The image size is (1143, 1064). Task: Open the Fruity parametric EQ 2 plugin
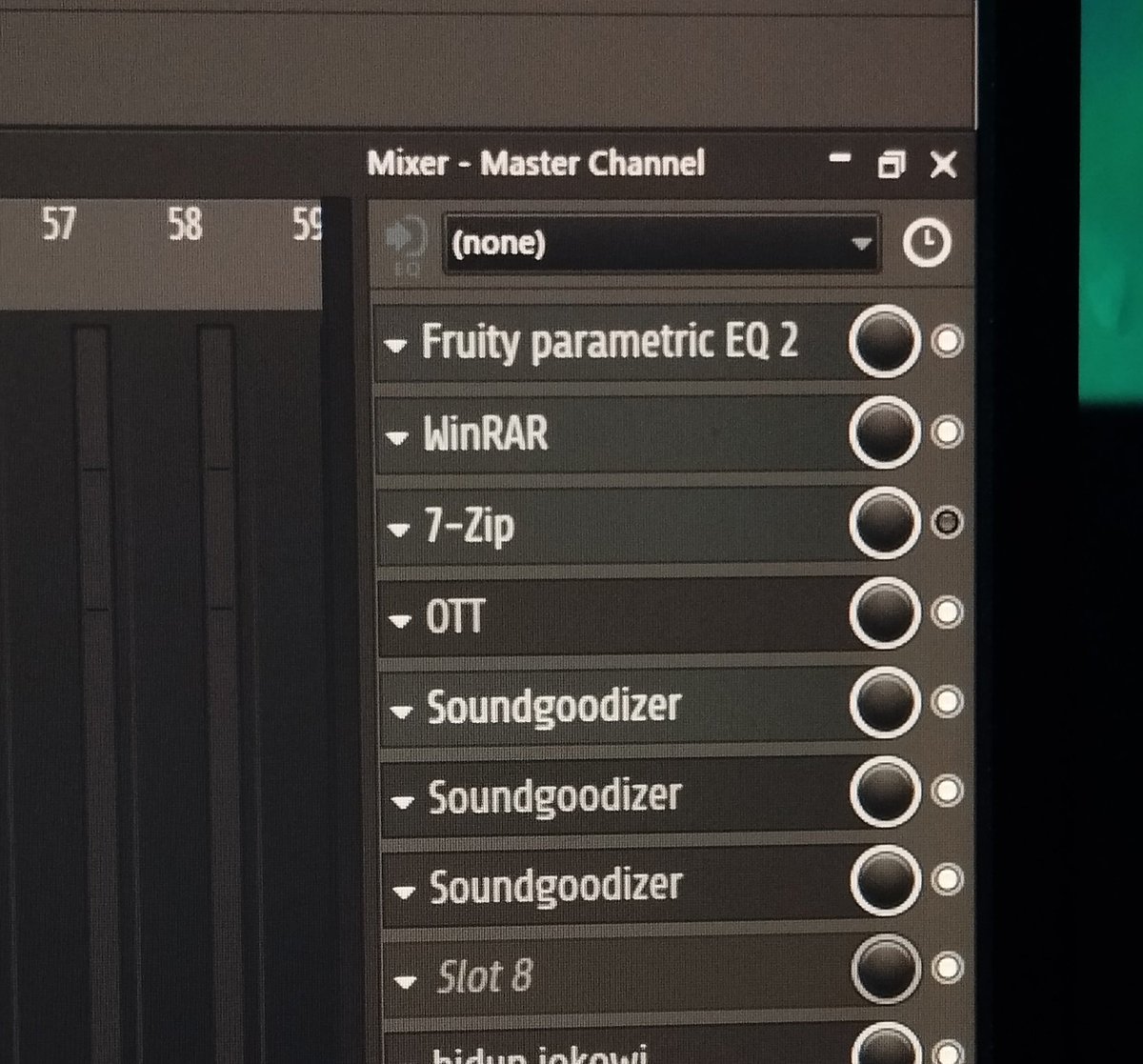(610, 341)
